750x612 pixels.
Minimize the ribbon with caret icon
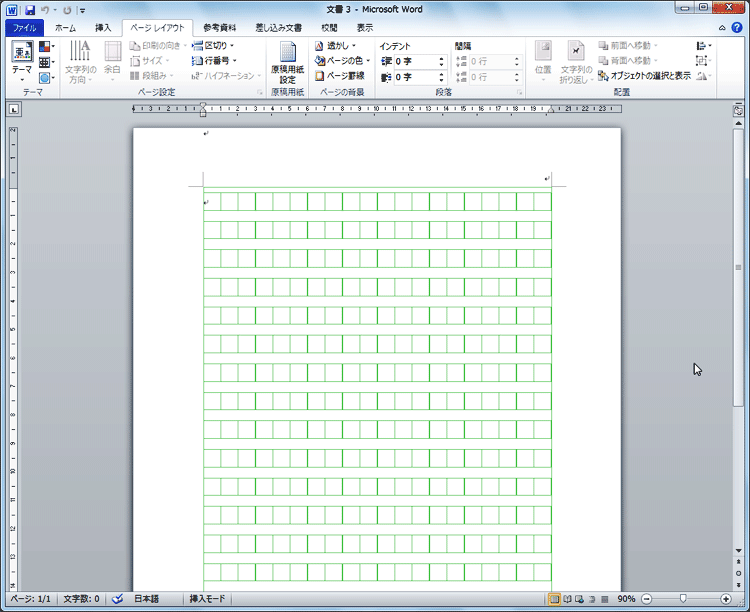(722, 28)
